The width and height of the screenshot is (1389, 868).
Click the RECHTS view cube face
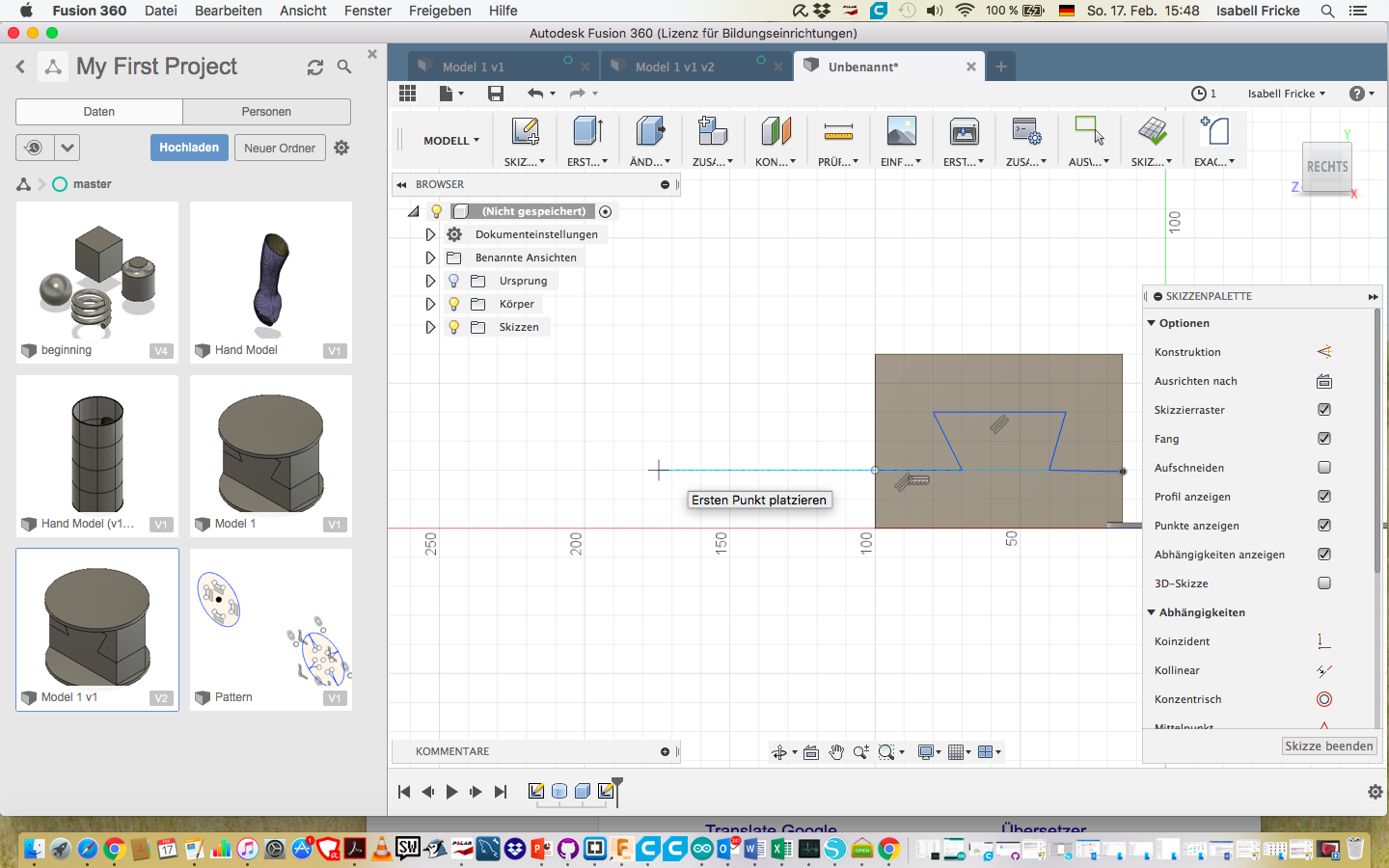(1327, 167)
